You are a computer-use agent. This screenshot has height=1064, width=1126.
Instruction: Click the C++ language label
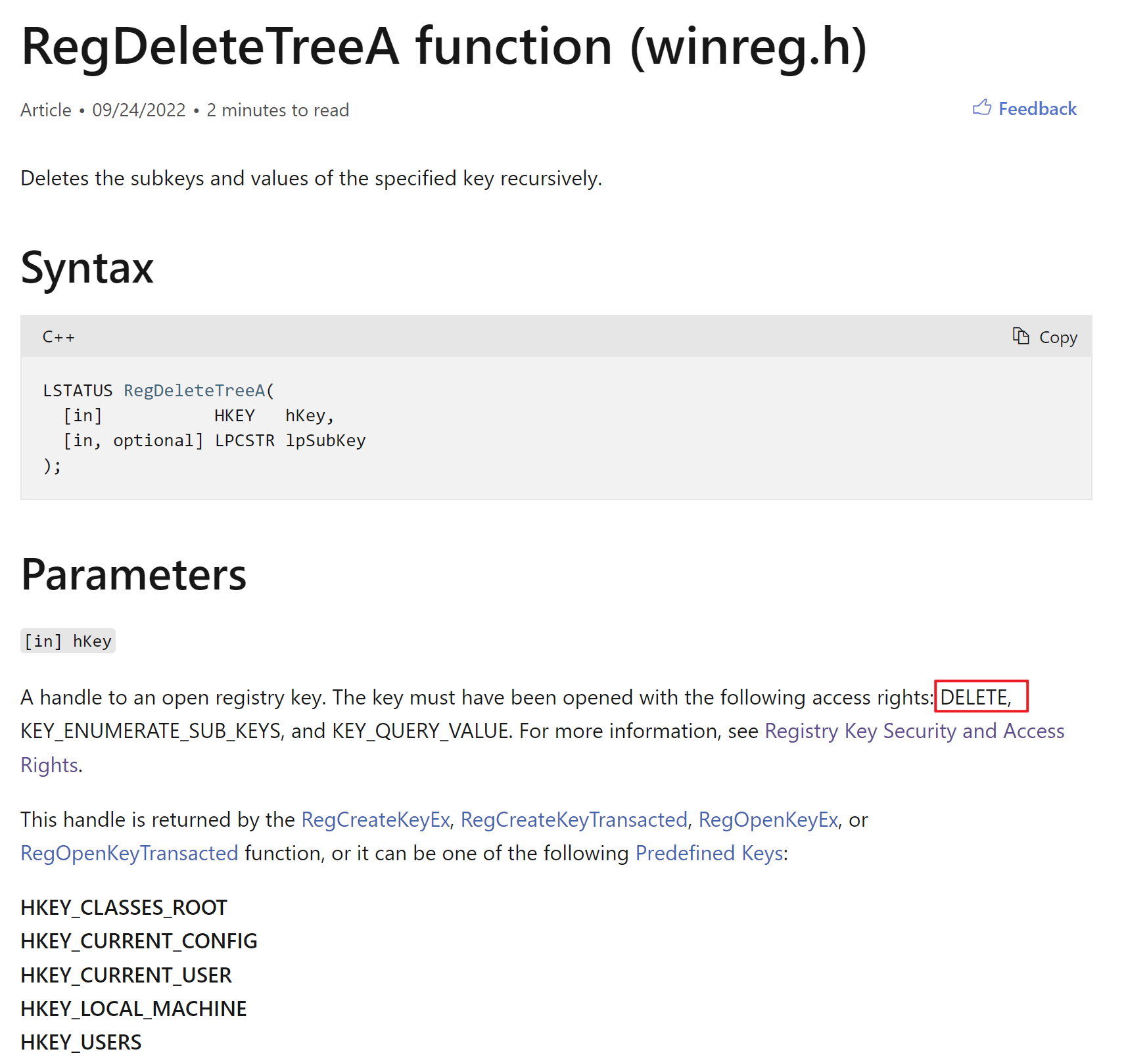(59, 337)
